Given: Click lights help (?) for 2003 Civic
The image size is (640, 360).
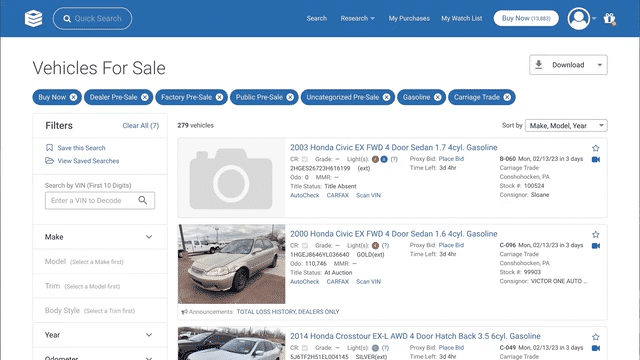Looking at the screenshot, I should click(394, 159).
